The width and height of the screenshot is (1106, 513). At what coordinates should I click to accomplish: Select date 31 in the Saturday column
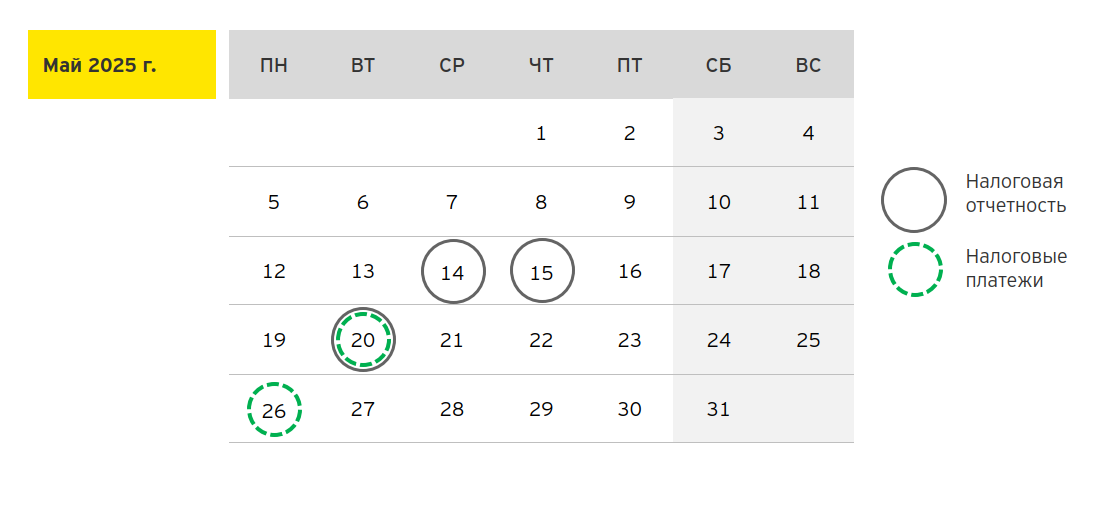pos(718,409)
